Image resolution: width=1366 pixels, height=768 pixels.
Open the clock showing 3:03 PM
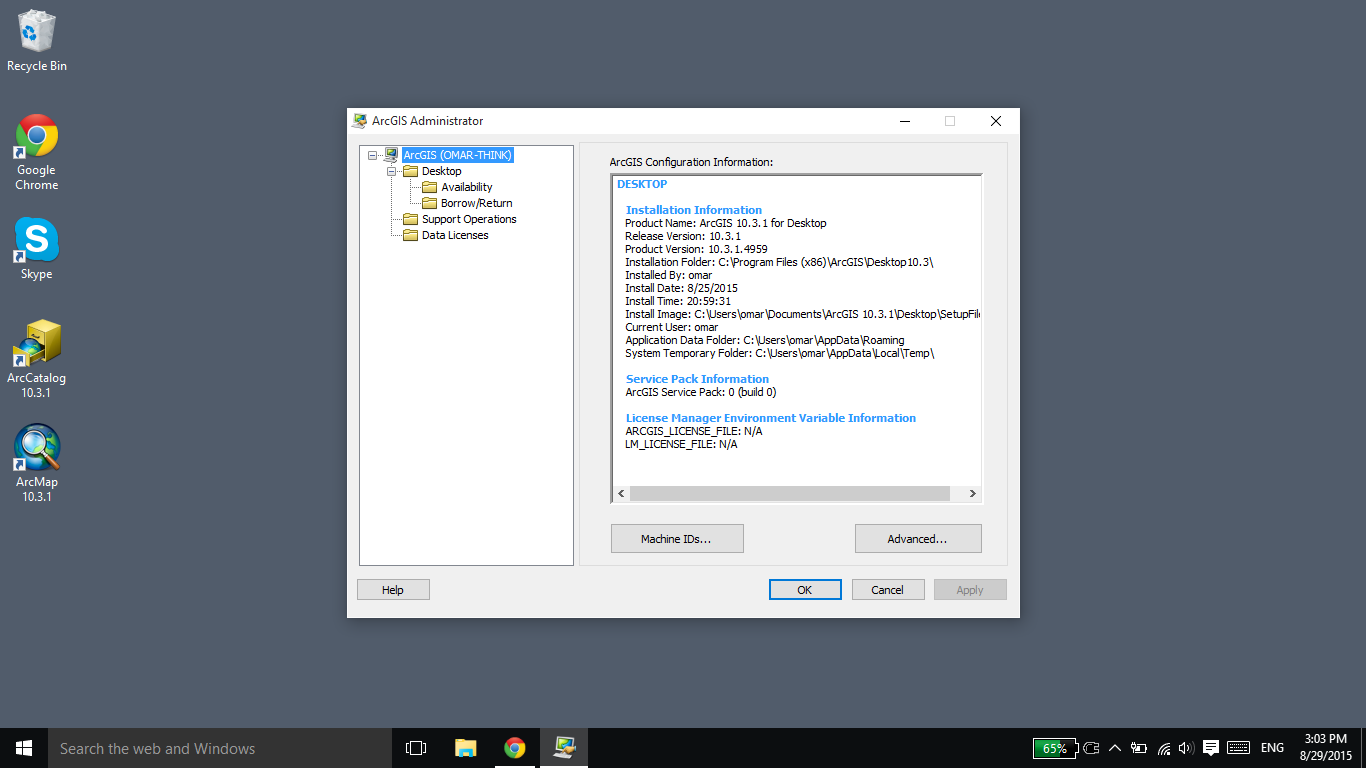(x=1326, y=748)
